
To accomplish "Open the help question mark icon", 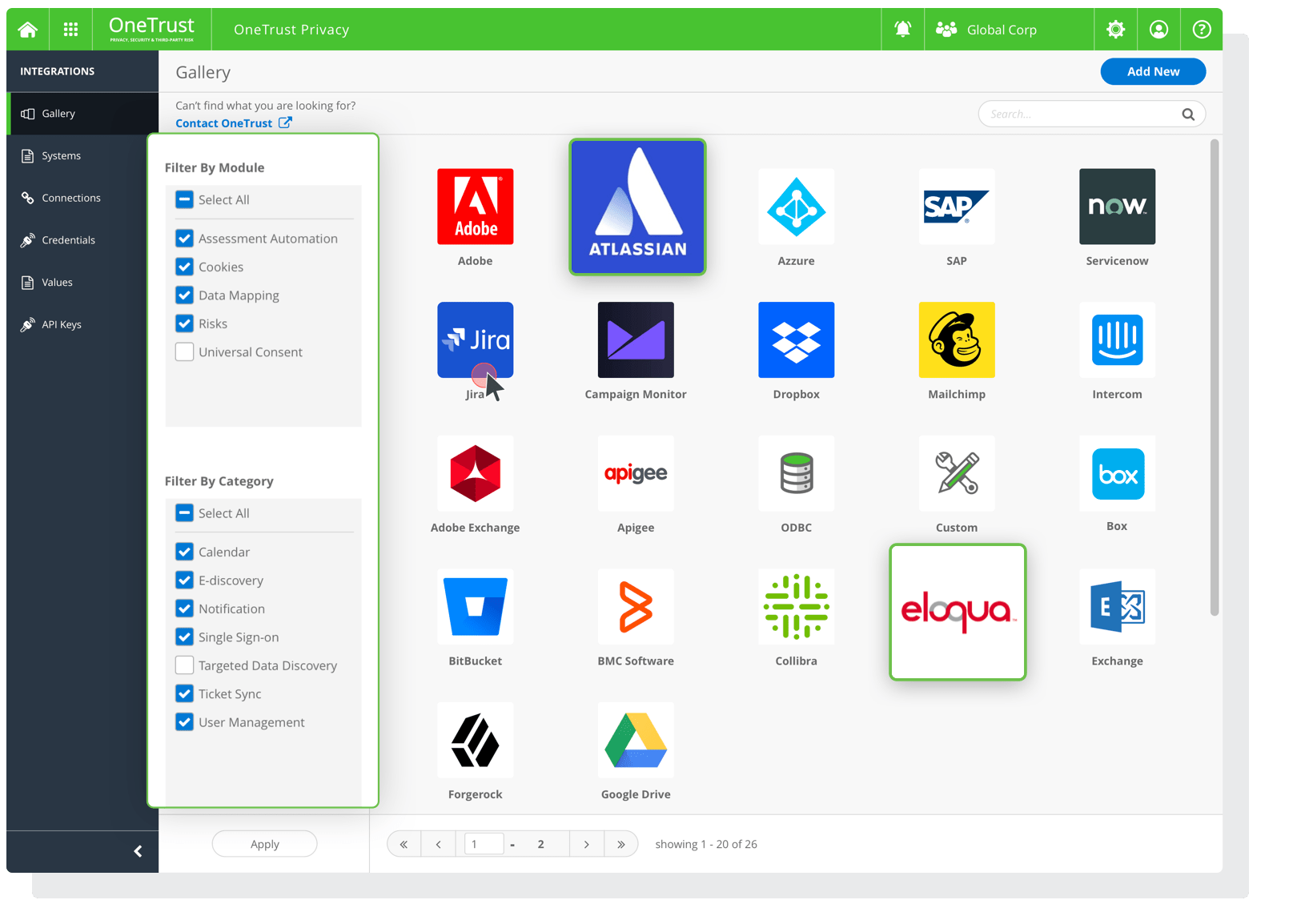I will (1201, 30).
